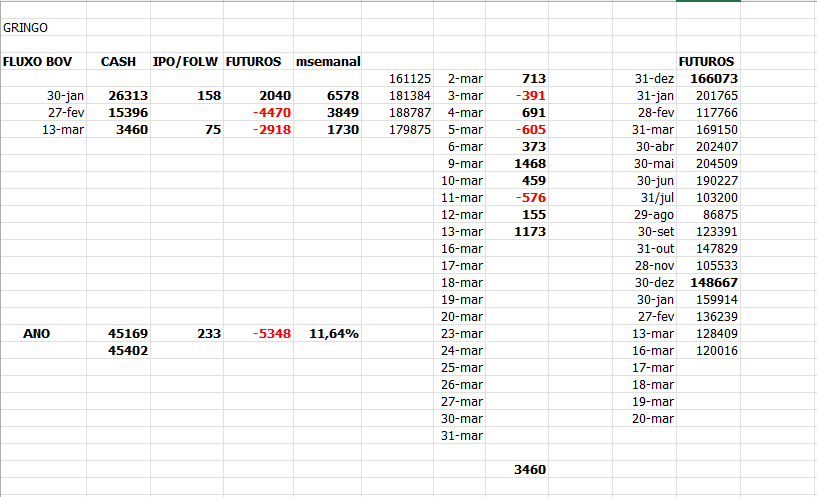Select msemanal value 1730
Screen dimensions: 817x497
[328, 130]
